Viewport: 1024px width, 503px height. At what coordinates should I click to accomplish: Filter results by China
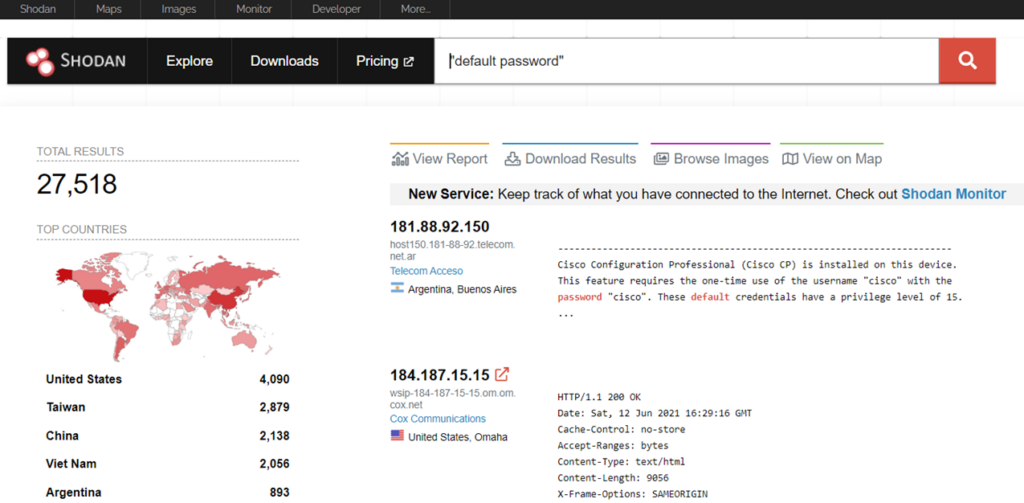pos(62,436)
